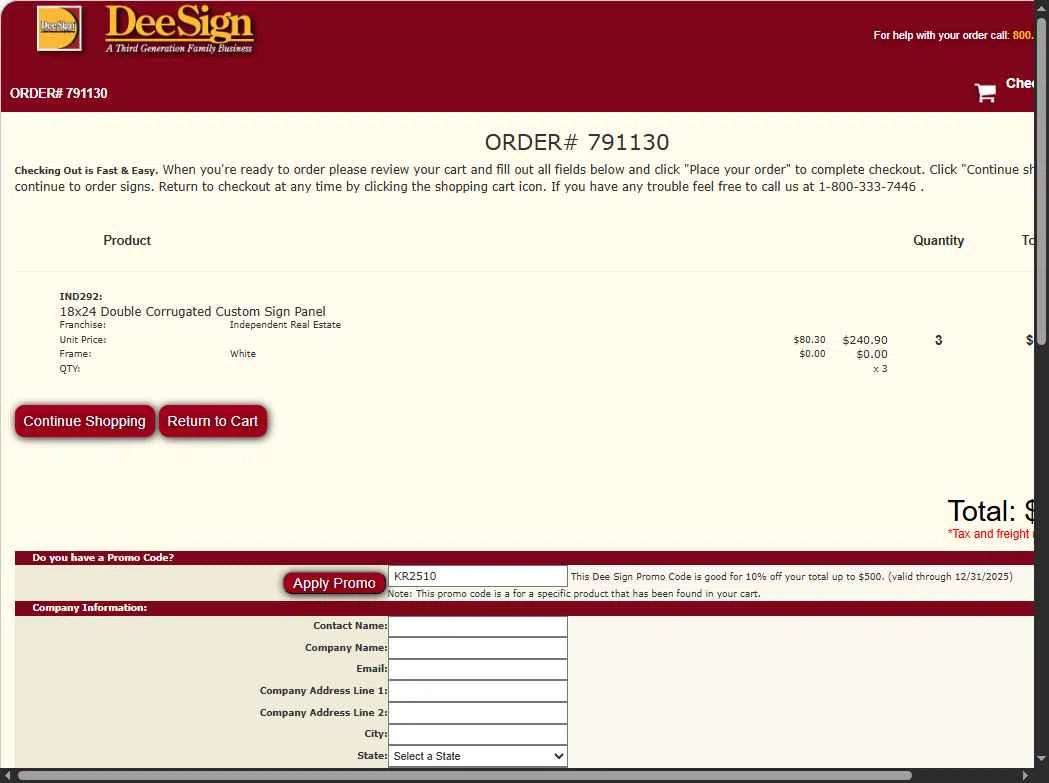
Task: Click the White frame value
Action: pos(243,353)
